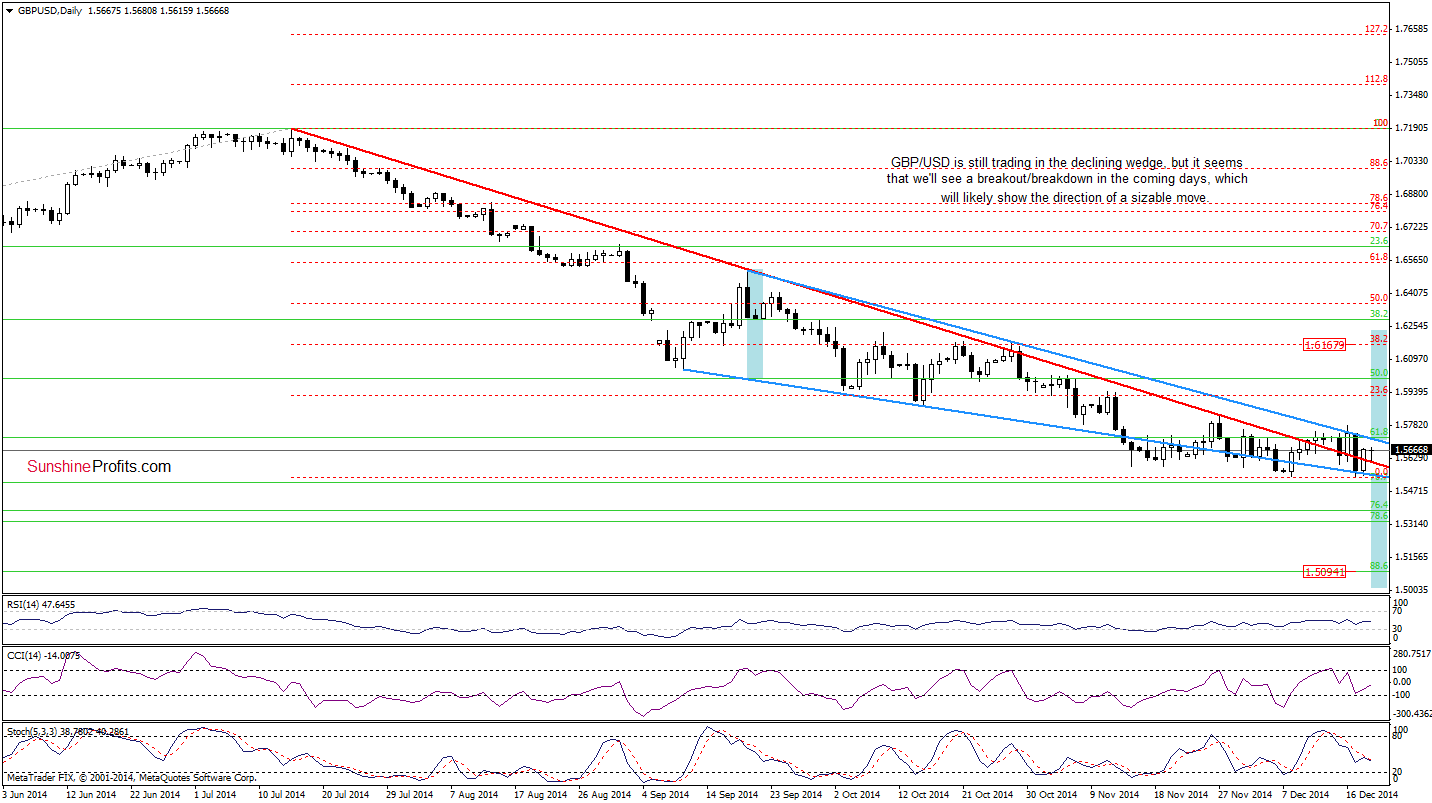Click the 27 Nov 2014 date label
The width and height of the screenshot is (1432, 803).
coord(1244,795)
